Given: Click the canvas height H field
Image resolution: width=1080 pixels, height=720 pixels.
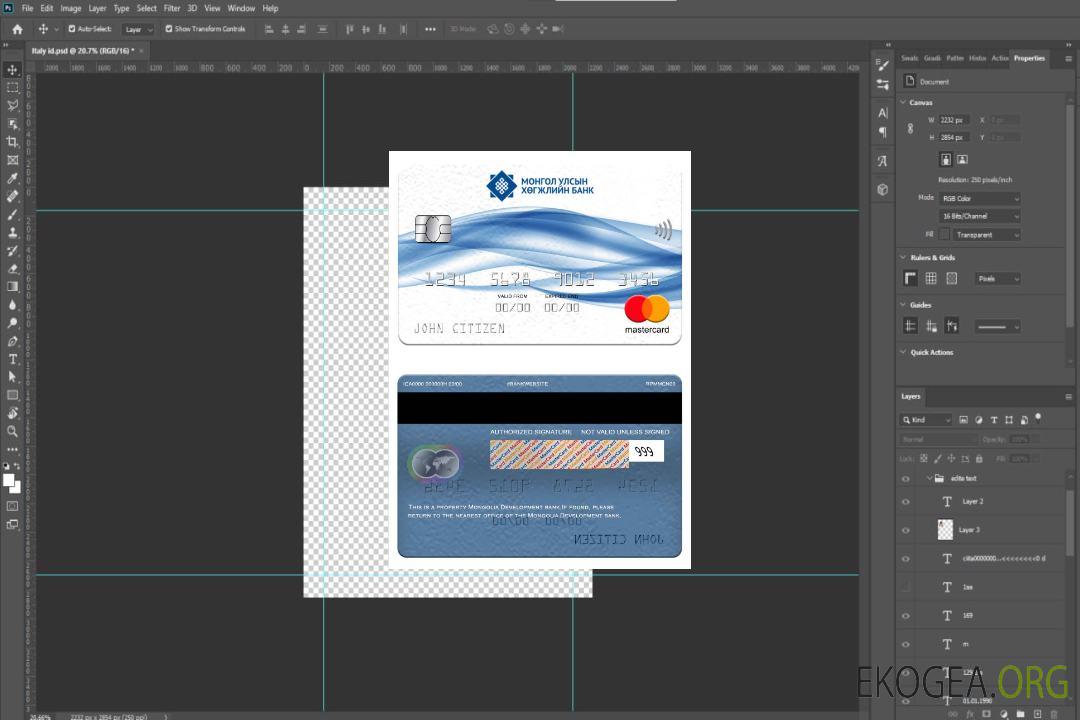Looking at the screenshot, I should coord(954,138).
